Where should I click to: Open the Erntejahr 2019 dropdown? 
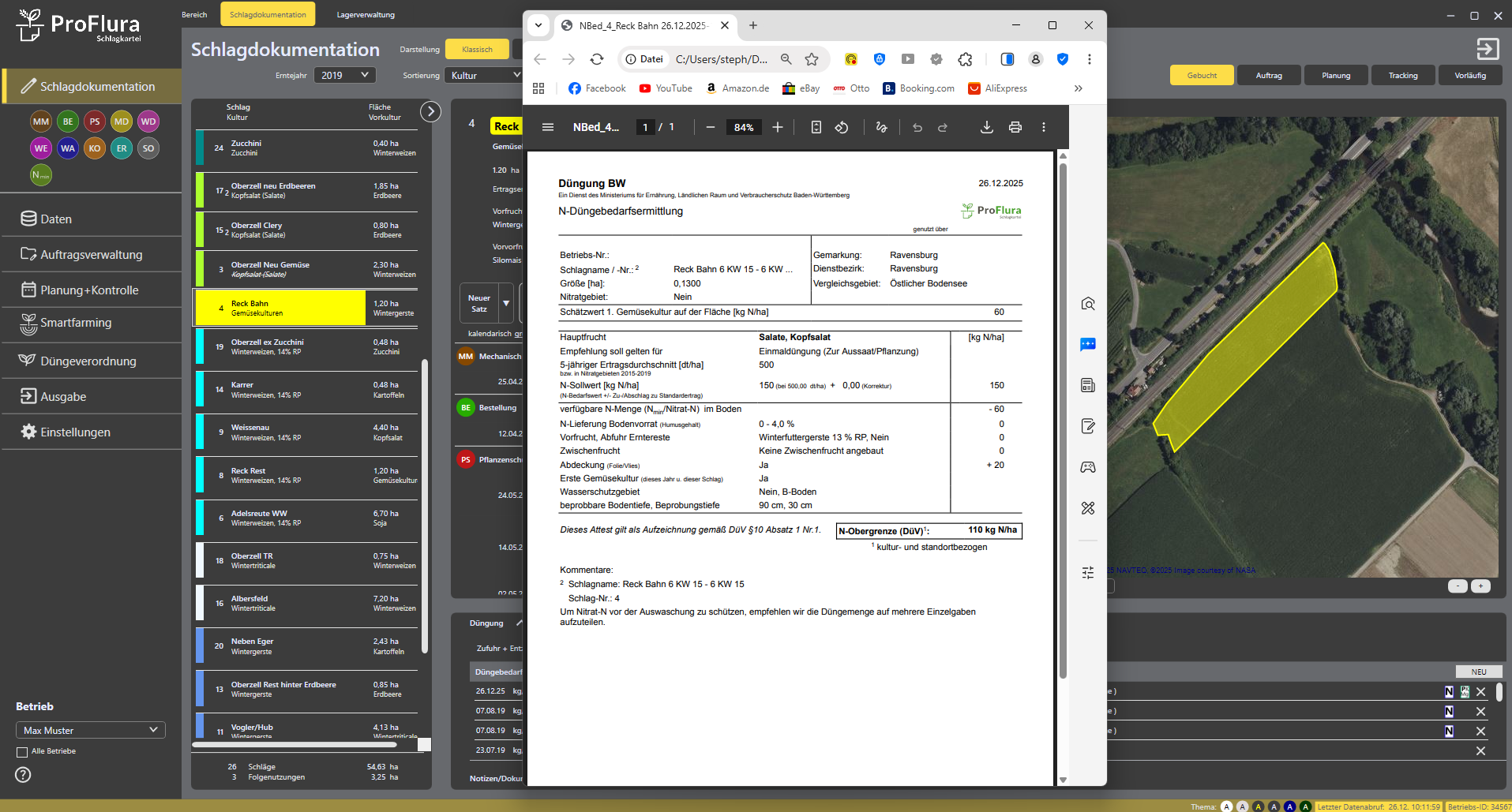[x=344, y=75]
